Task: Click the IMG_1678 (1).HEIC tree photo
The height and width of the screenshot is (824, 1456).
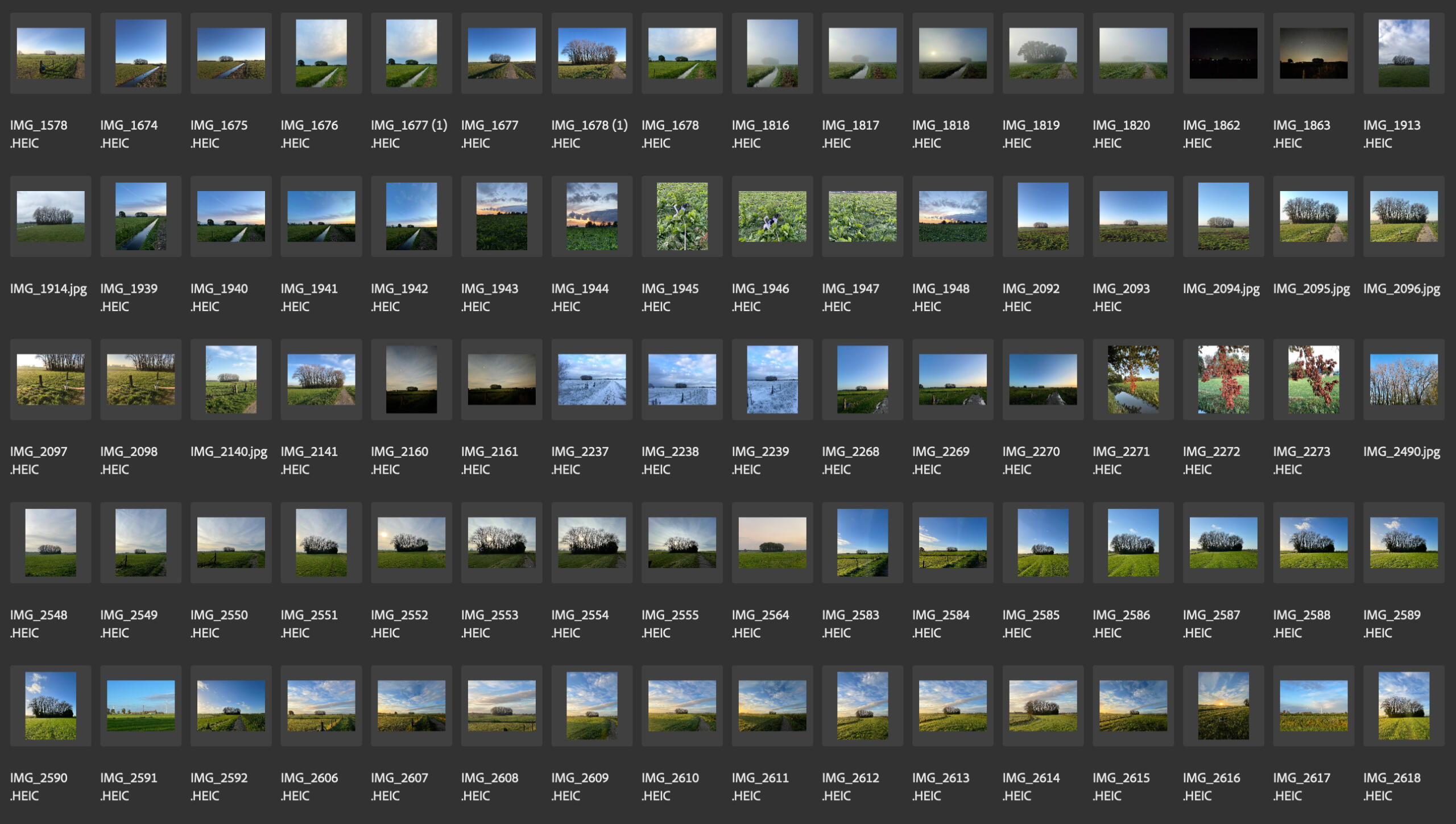Action: [591, 53]
